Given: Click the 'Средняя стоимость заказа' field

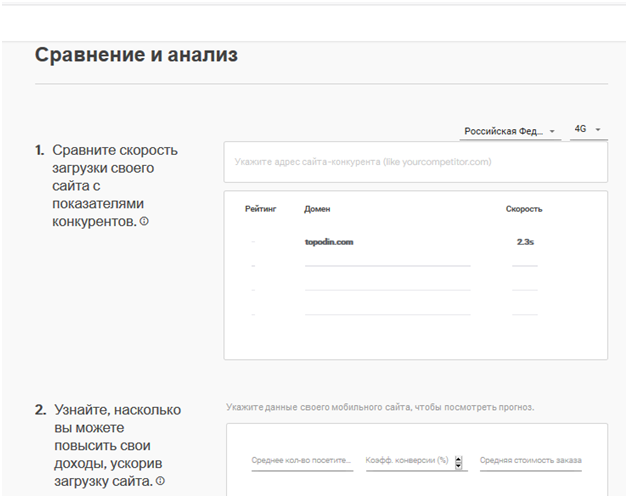Looking at the screenshot, I should pyautogui.click(x=531, y=461).
